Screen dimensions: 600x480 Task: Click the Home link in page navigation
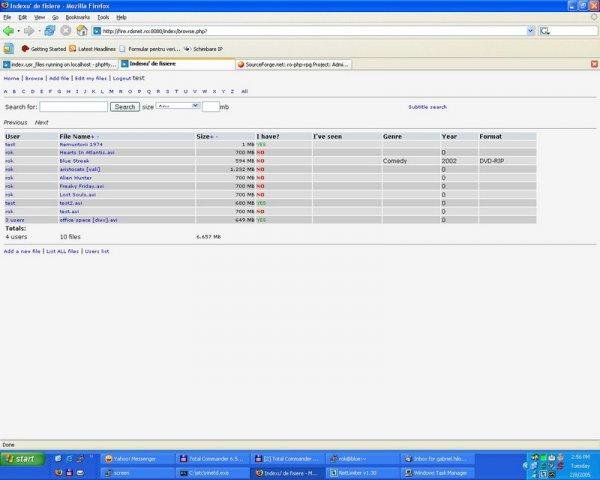[11, 78]
